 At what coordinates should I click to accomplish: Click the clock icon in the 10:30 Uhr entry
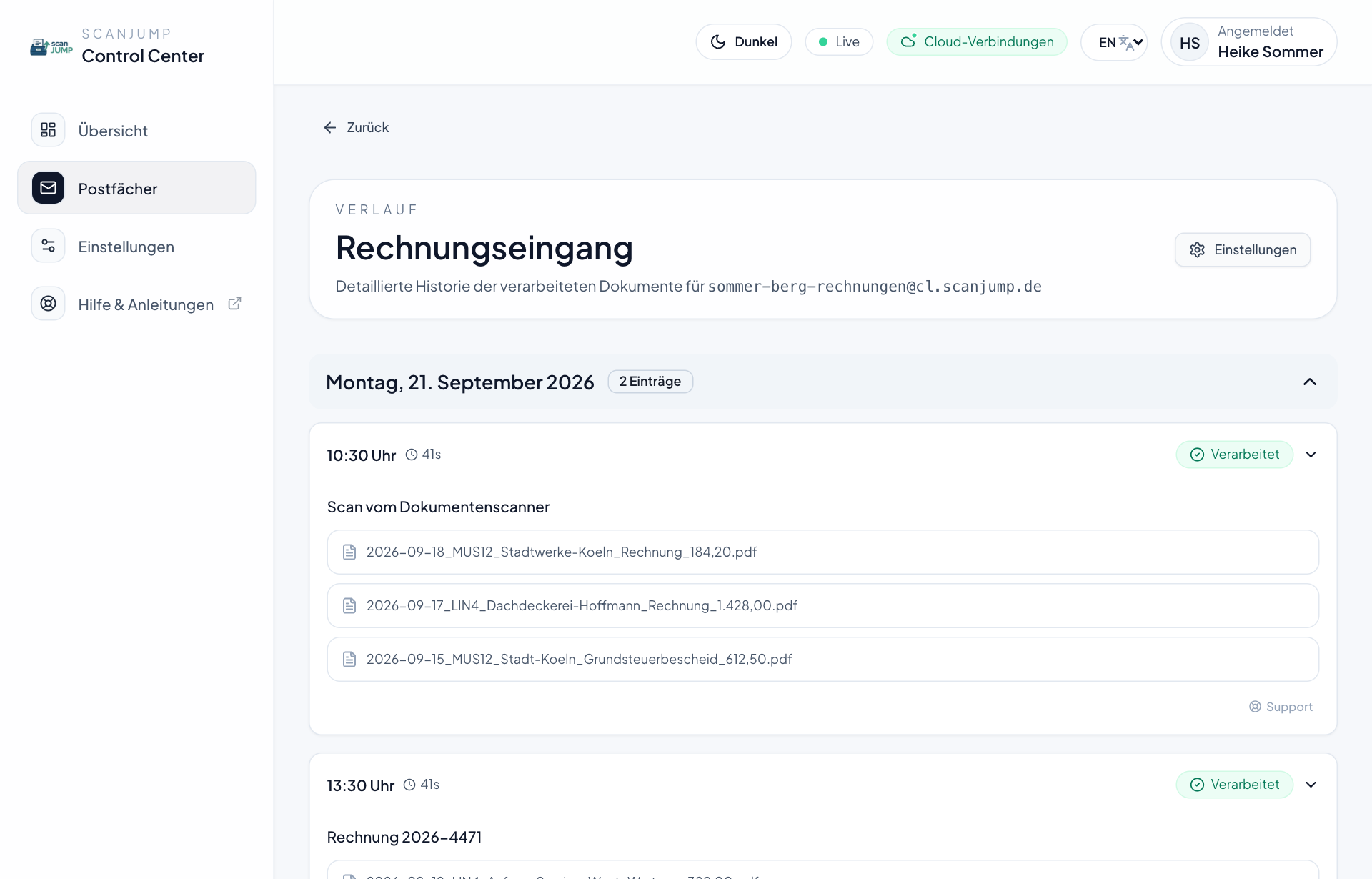point(412,455)
